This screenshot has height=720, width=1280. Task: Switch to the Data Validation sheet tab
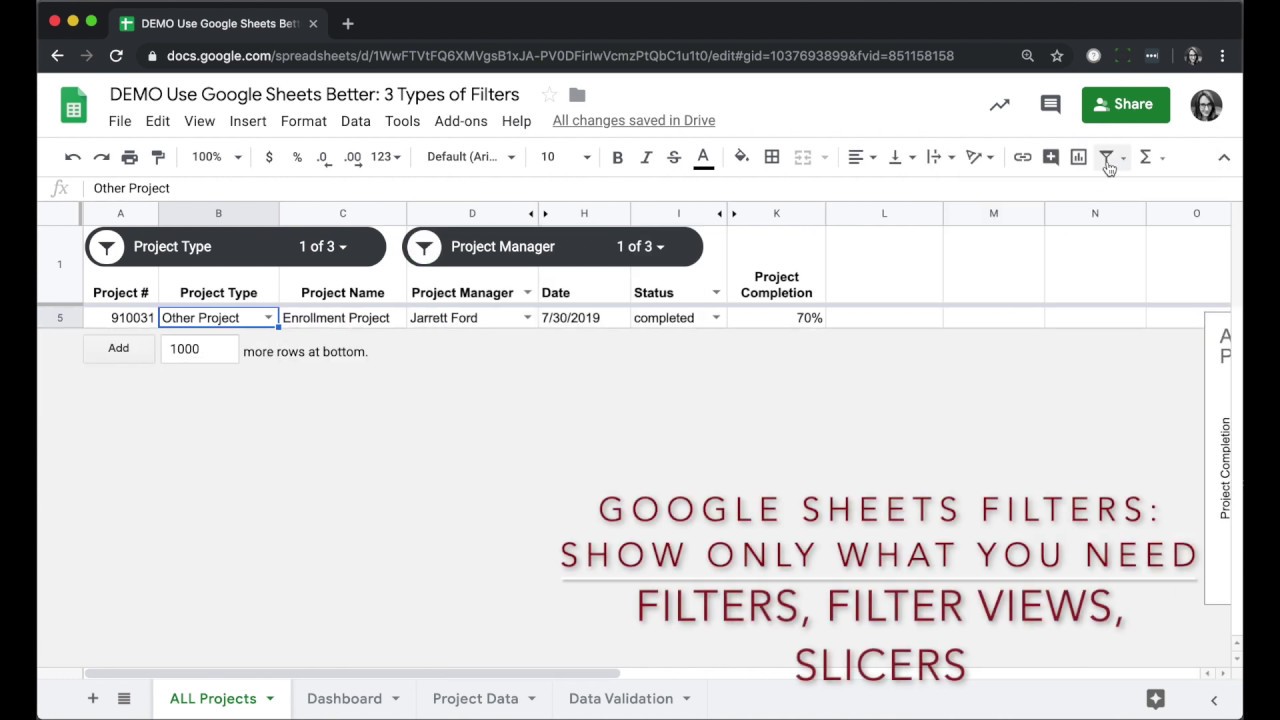tap(621, 699)
